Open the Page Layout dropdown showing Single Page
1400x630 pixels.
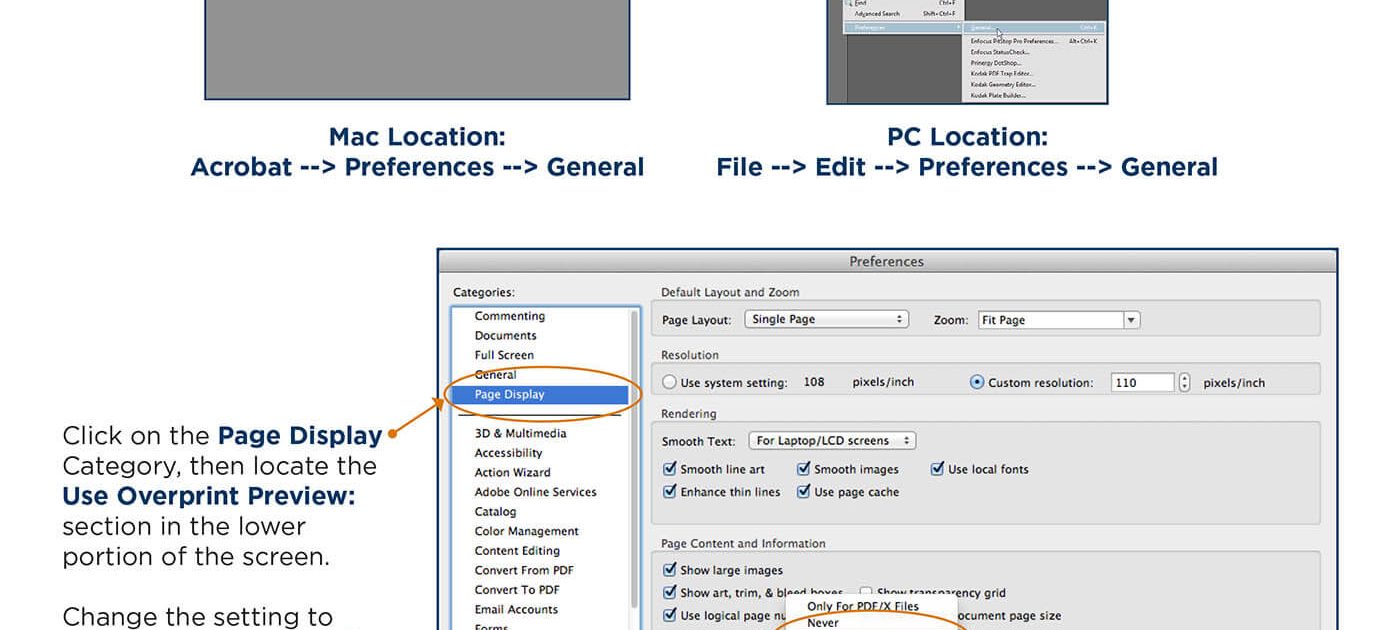point(827,320)
